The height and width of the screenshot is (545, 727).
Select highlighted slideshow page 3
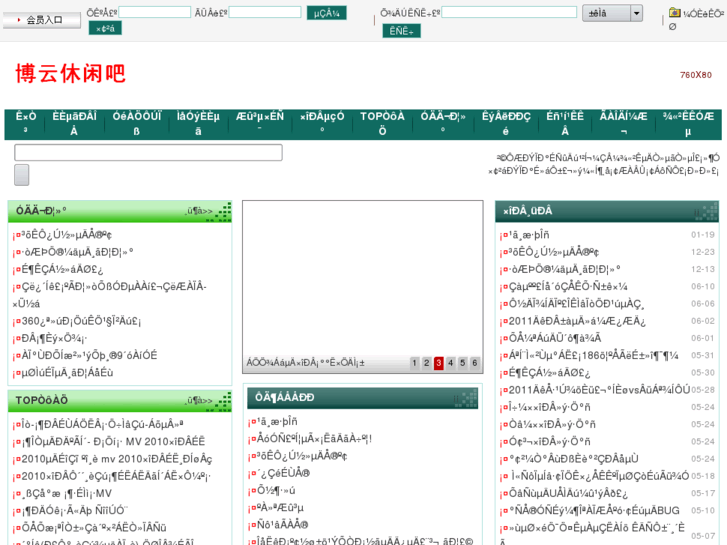(439, 363)
